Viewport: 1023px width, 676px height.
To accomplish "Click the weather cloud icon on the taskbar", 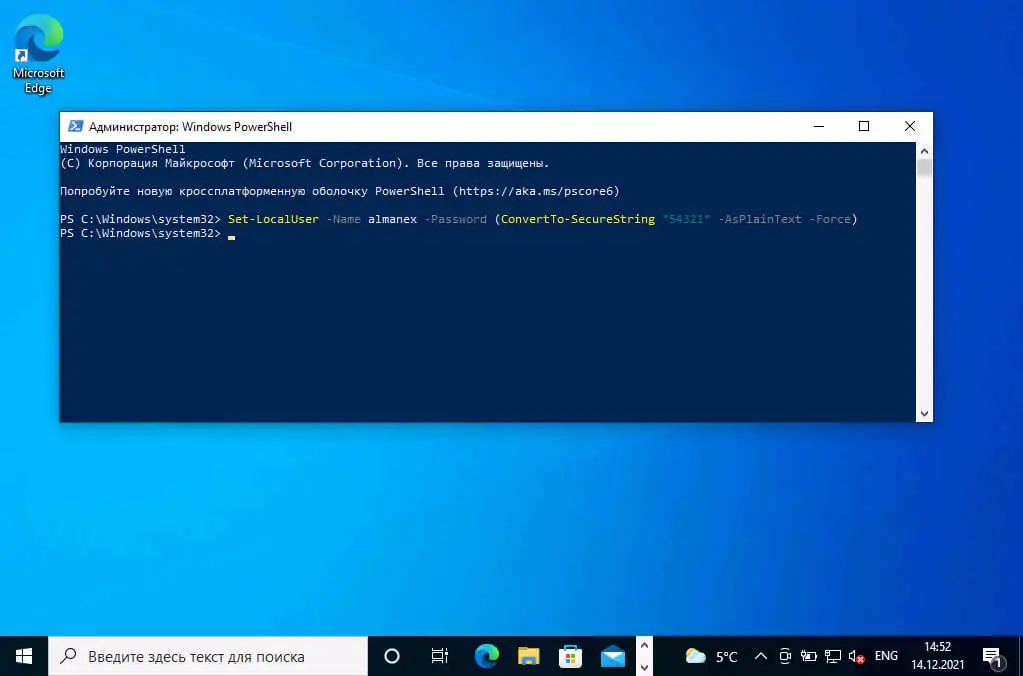I will click(x=695, y=656).
